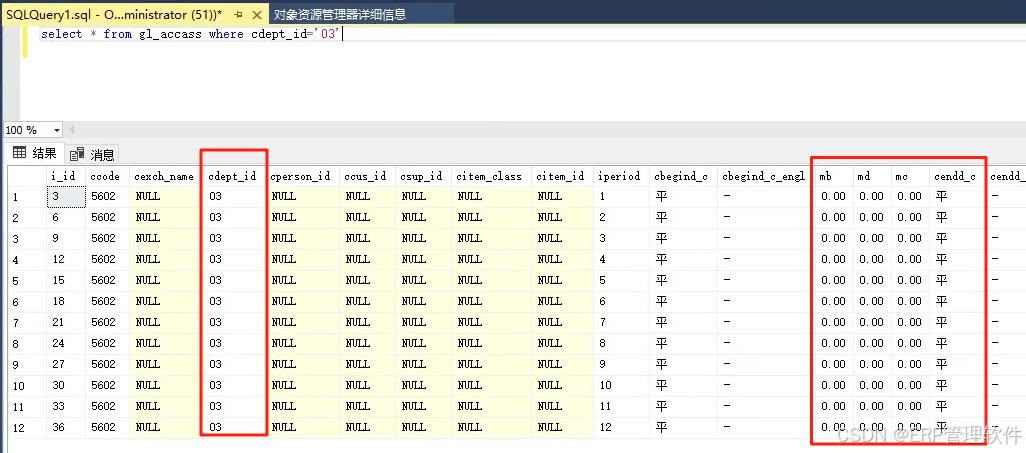Switch to the 消息 messages tab
This screenshot has height=453, width=1026.
92,154
